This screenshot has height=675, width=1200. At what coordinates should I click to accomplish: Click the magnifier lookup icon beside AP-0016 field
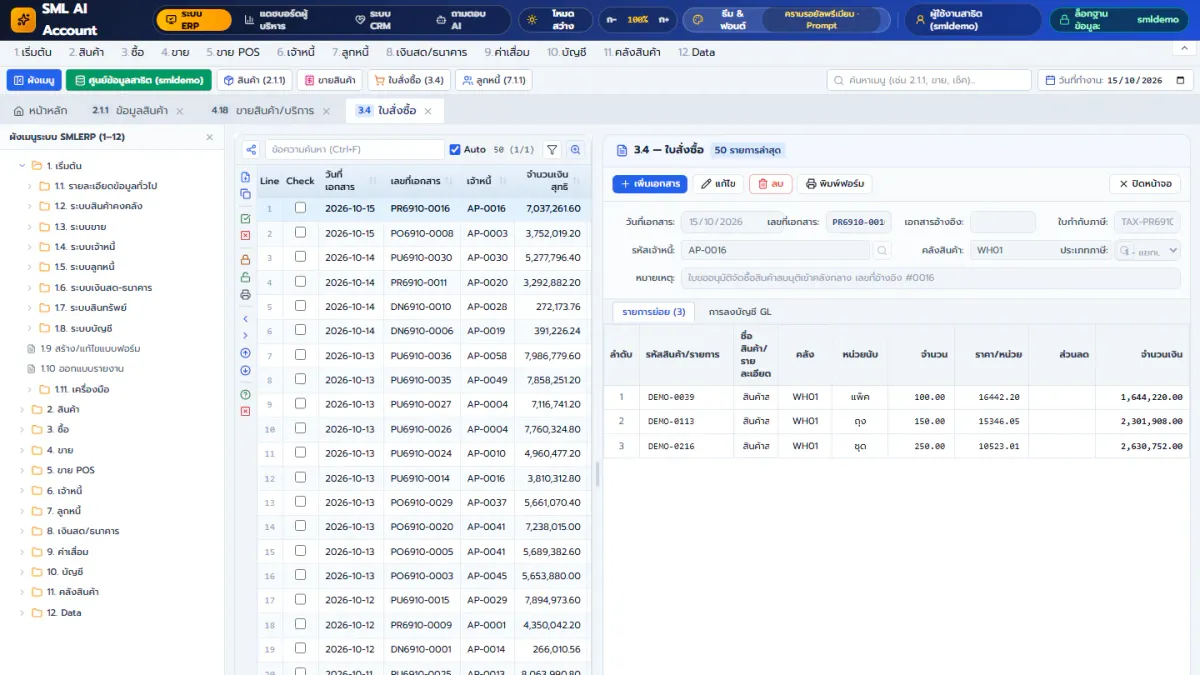click(883, 250)
